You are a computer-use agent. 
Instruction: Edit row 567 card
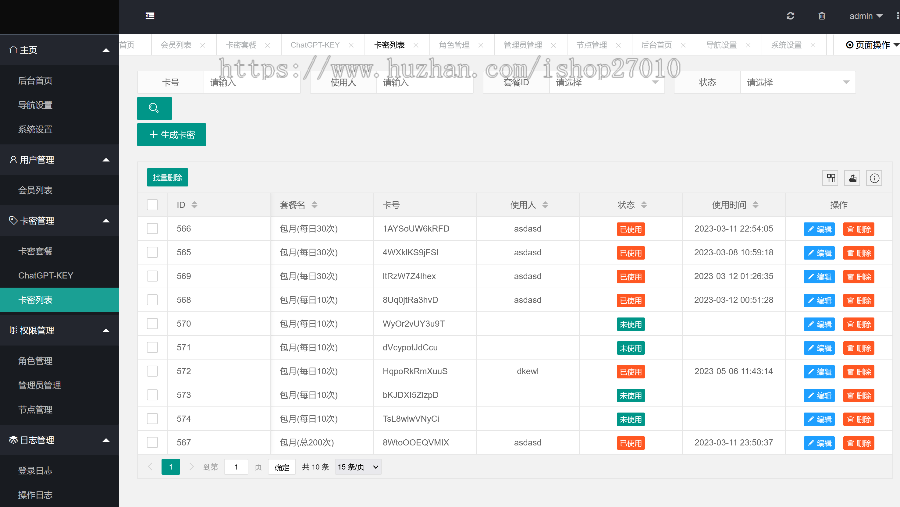819,443
